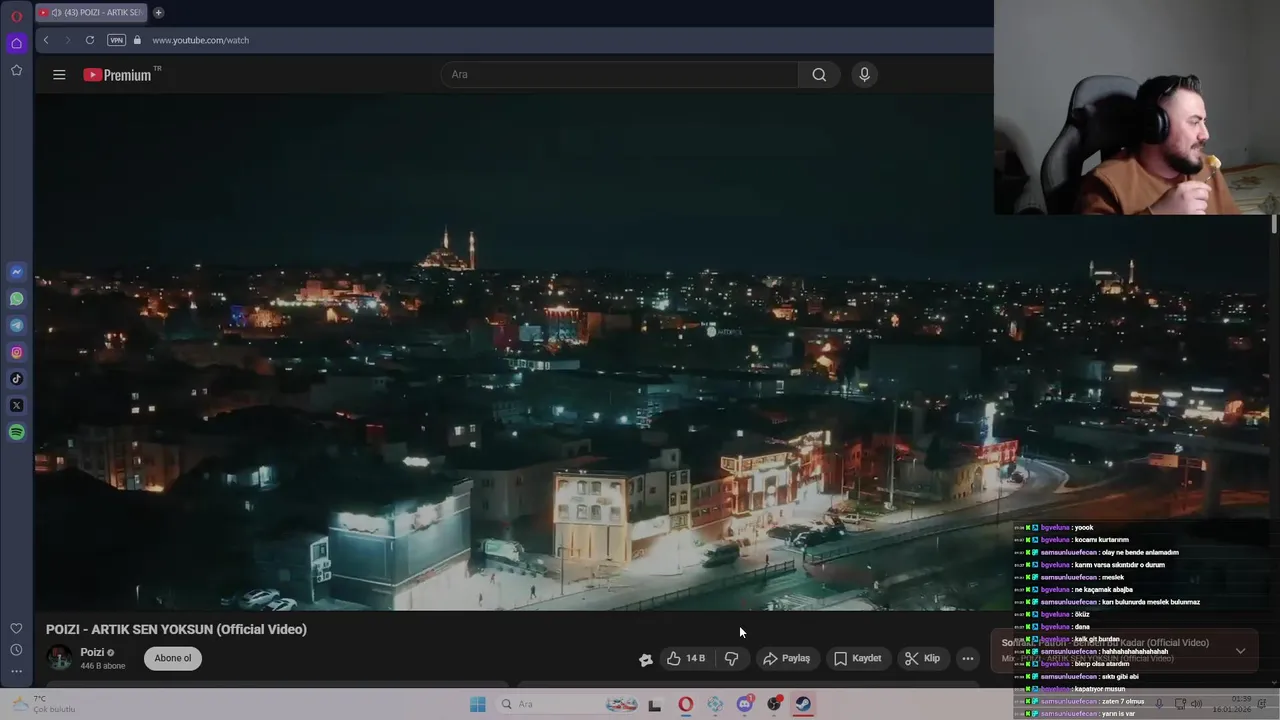1280x720 pixels.
Task: Open the Windows Start button
Action: point(478,704)
